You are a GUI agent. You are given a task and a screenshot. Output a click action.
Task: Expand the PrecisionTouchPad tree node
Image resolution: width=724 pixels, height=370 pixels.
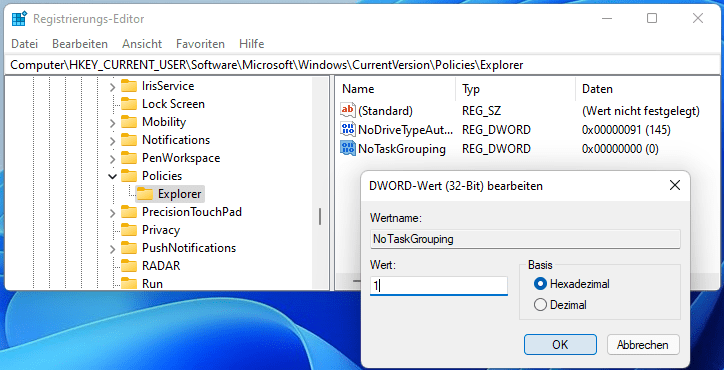(x=112, y=212)
